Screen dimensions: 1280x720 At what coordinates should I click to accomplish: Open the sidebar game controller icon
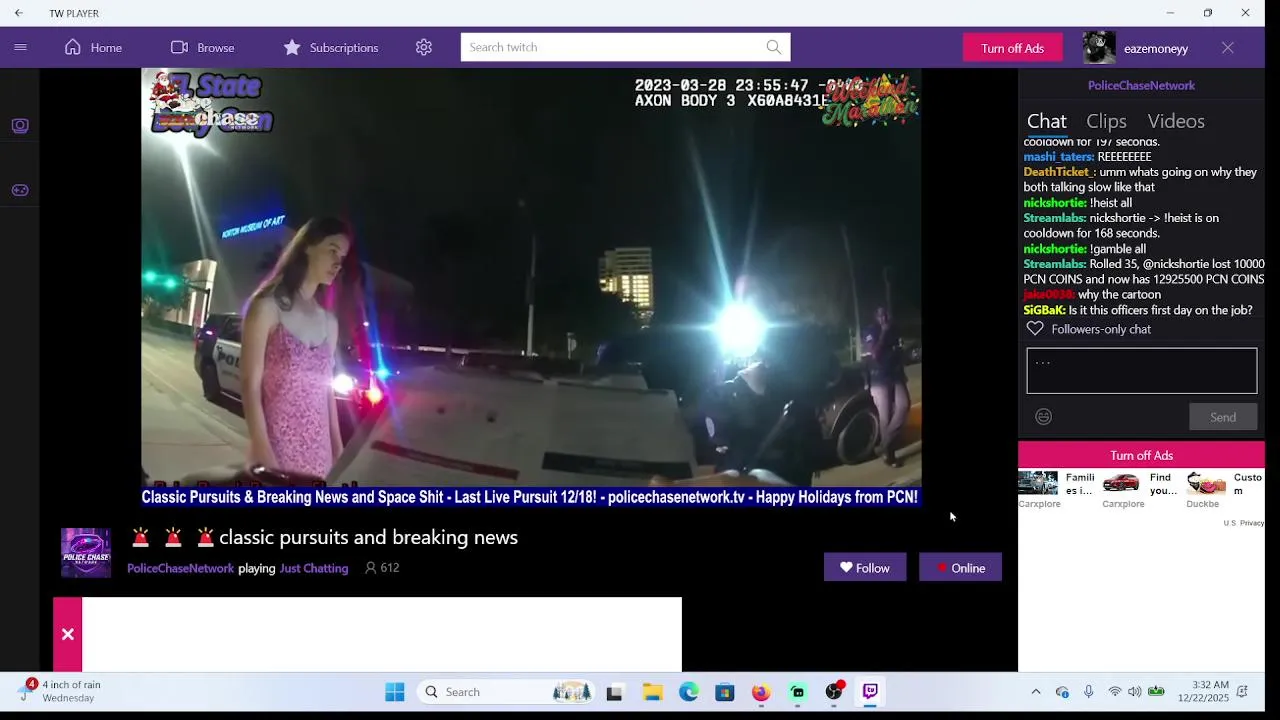[x=20, y=190]
